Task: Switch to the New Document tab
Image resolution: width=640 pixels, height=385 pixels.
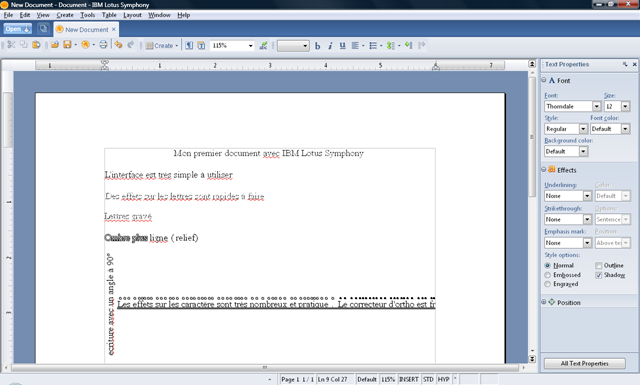Action: tap(86, 29)
